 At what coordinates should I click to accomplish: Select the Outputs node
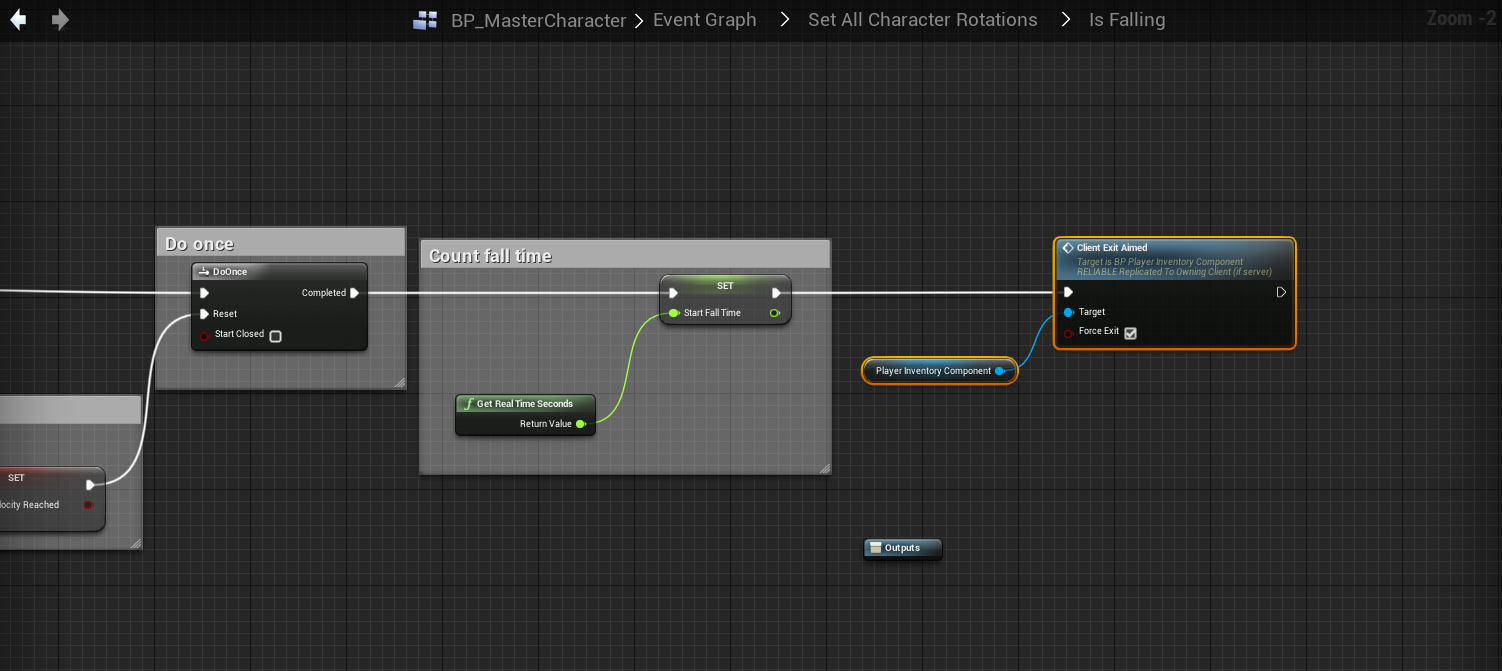(x=902, y=548)
